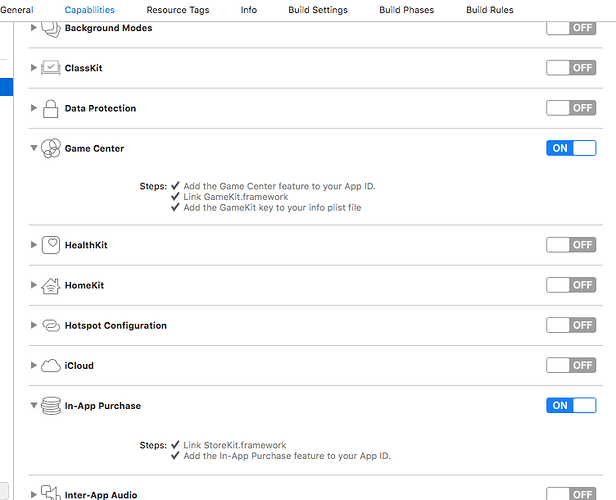Click the In-App Purchase coins icon
The height and width of the screenshot is (500, 616).
point(50,406)
